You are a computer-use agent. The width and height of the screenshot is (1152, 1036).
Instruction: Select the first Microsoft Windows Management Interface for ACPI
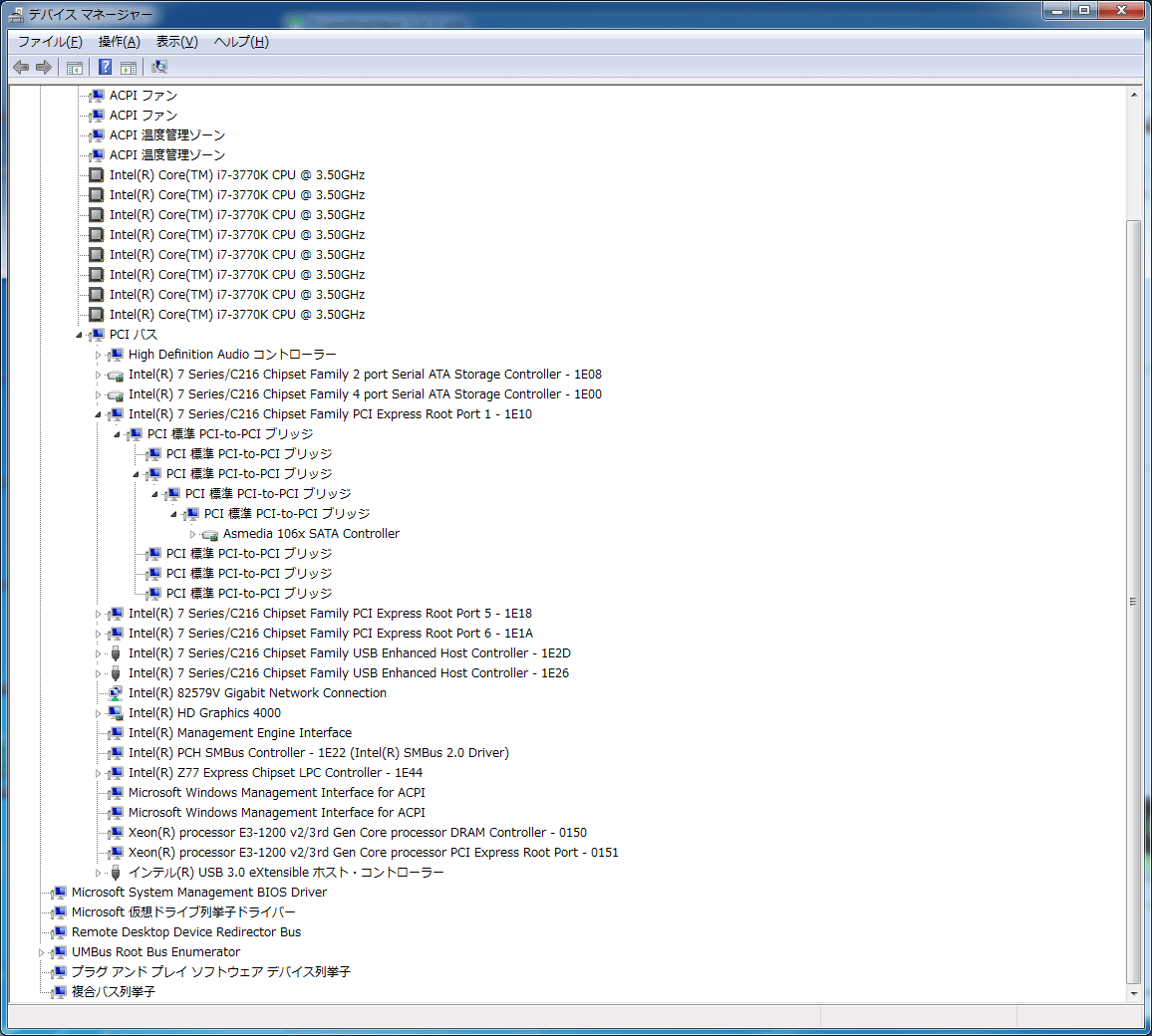click(276, 793)
